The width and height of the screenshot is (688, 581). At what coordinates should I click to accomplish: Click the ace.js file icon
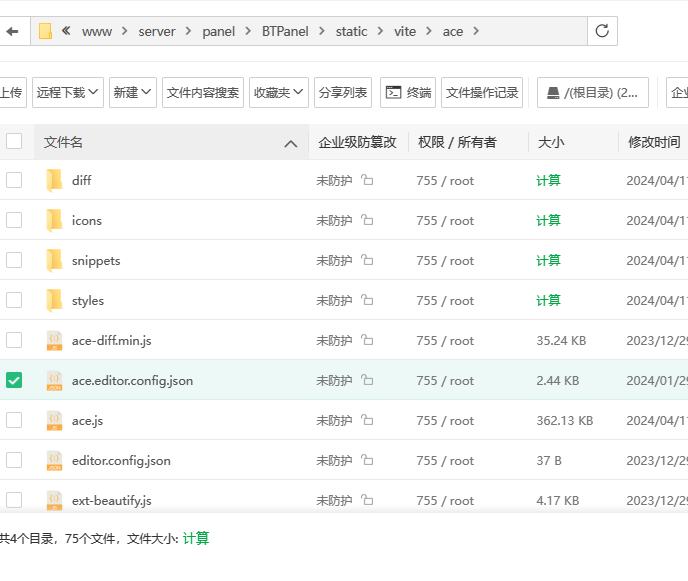[x=54, y=420]
